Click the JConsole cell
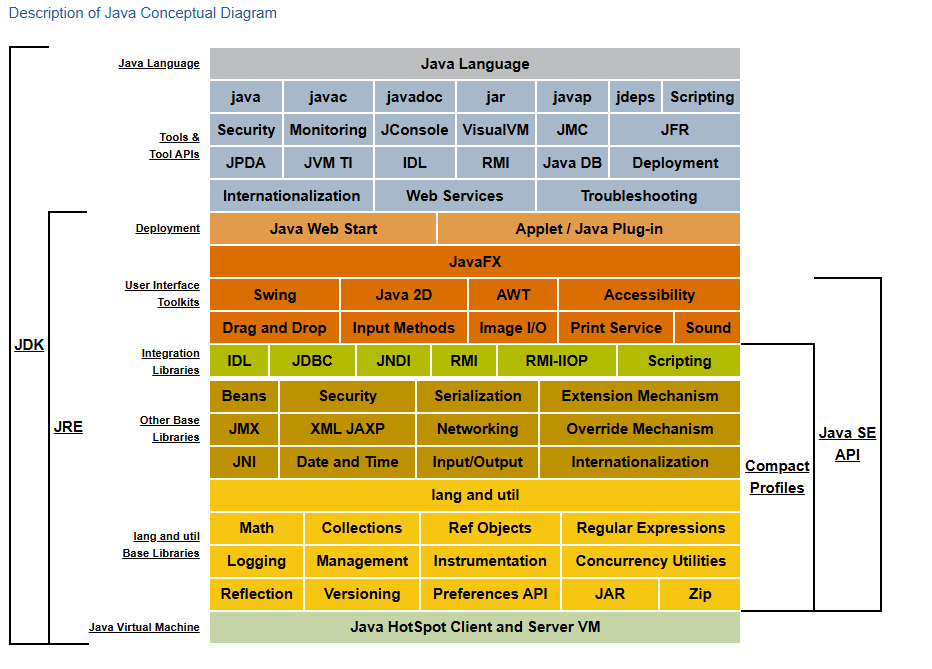 415,130
